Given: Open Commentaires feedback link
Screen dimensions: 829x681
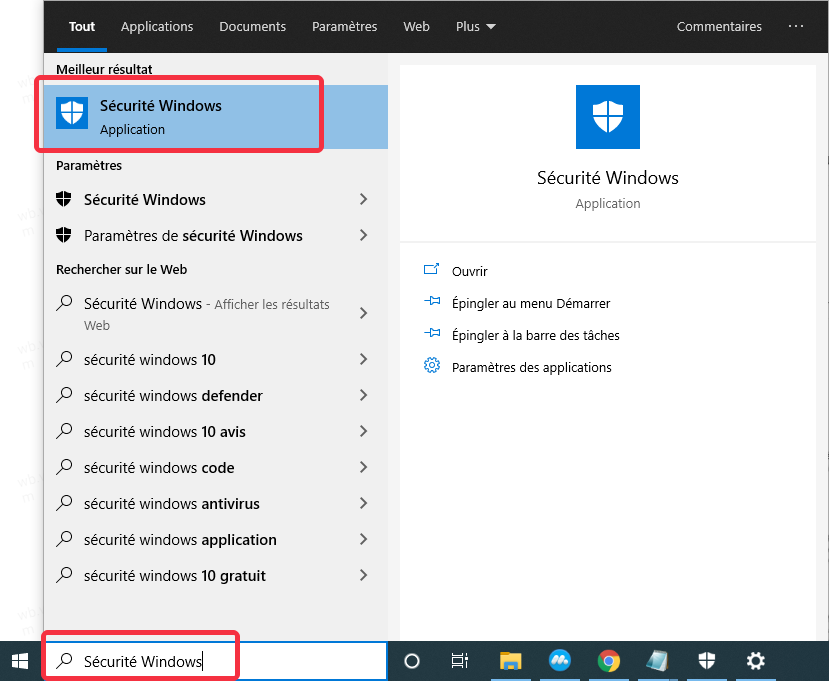Looking at the screenshot, I should pyautogui.click(x=719, y=27).
